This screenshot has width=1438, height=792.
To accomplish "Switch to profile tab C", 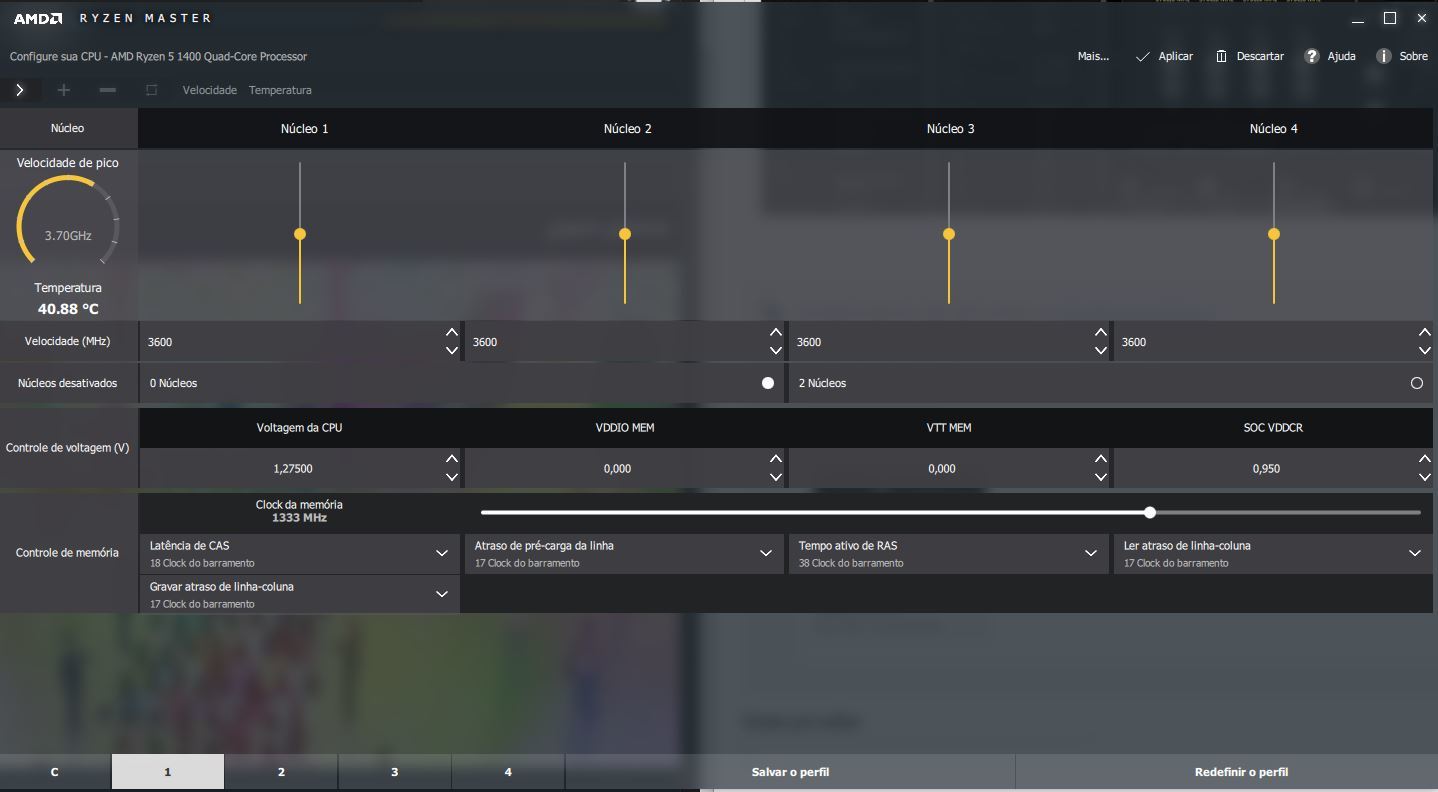I will (x=55, y=772).
